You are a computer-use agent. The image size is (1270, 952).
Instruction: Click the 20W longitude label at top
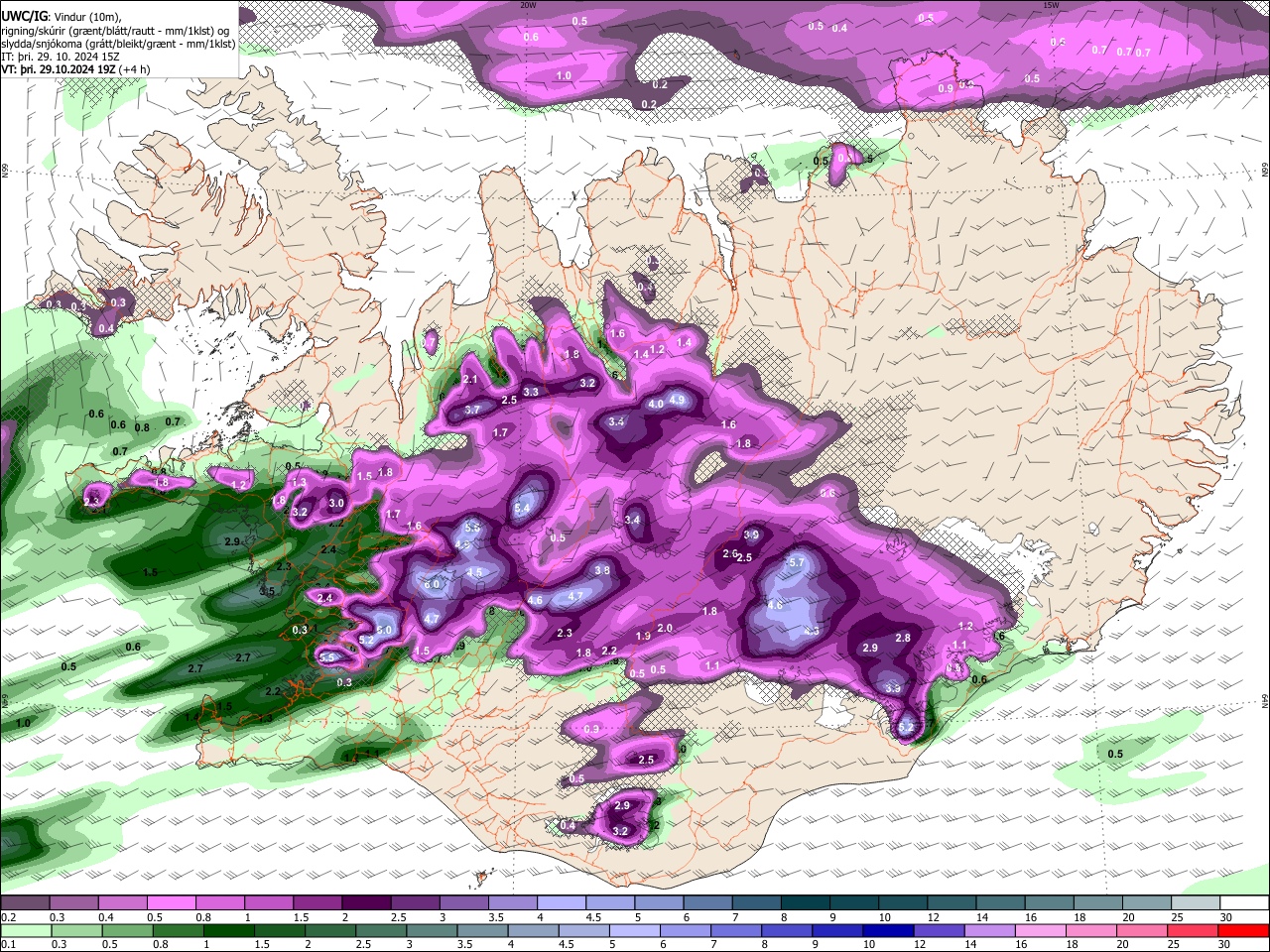click(528, 5)
